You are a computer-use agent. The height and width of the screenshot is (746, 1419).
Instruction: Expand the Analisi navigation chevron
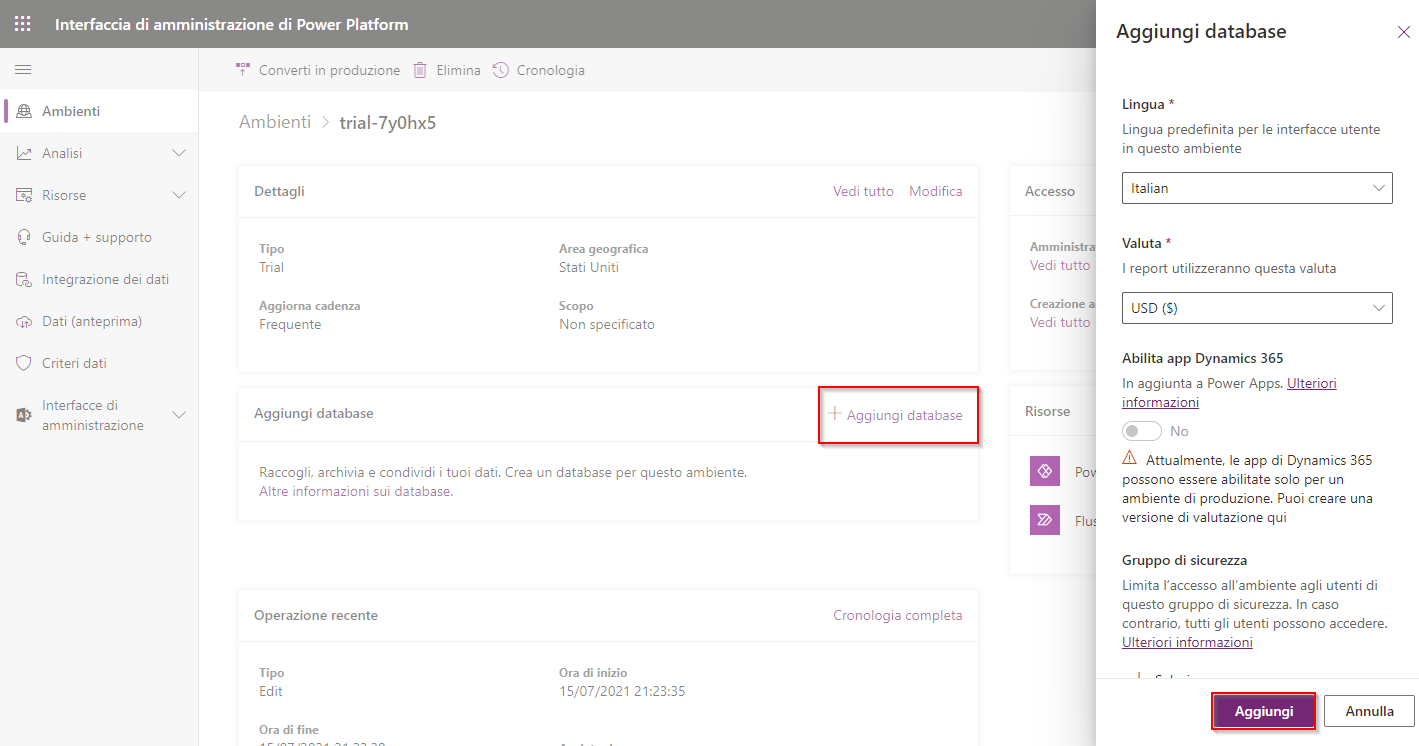(180, 153)
